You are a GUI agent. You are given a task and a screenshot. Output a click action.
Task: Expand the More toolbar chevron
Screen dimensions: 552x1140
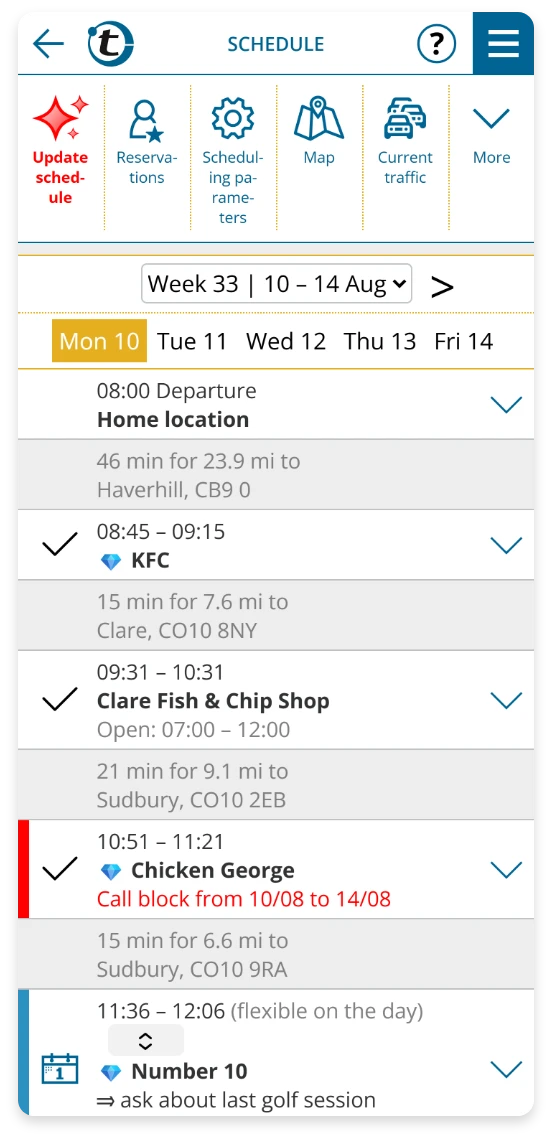pos(492,118)
